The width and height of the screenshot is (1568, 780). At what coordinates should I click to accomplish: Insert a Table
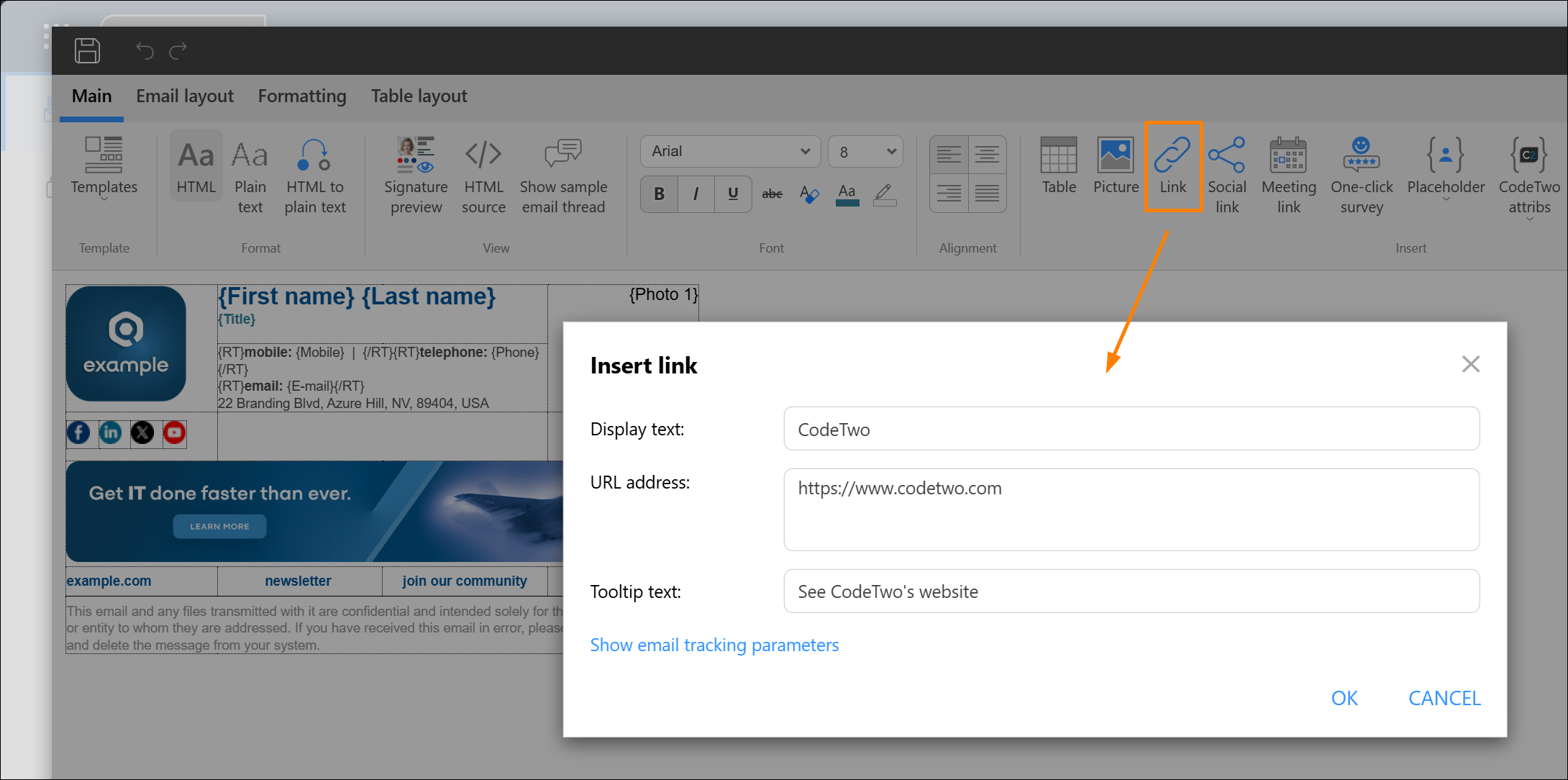[1059, 166]
